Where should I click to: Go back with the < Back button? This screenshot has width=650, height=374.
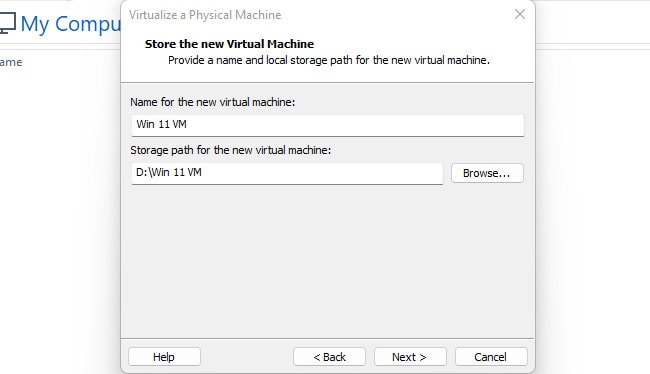point(329,357)
